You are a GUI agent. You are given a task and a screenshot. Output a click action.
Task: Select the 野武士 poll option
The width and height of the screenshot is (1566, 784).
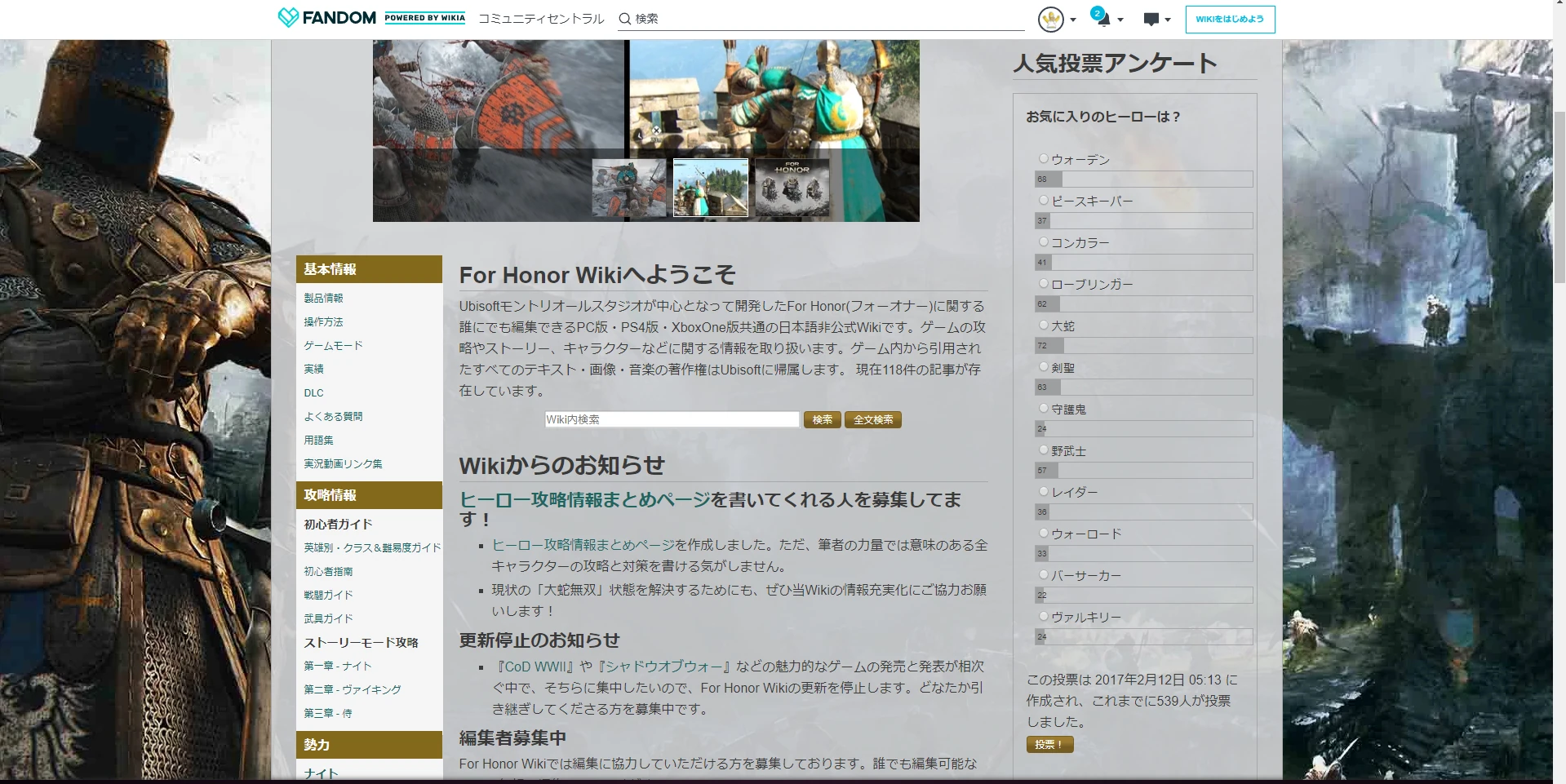click(1043, 450)
